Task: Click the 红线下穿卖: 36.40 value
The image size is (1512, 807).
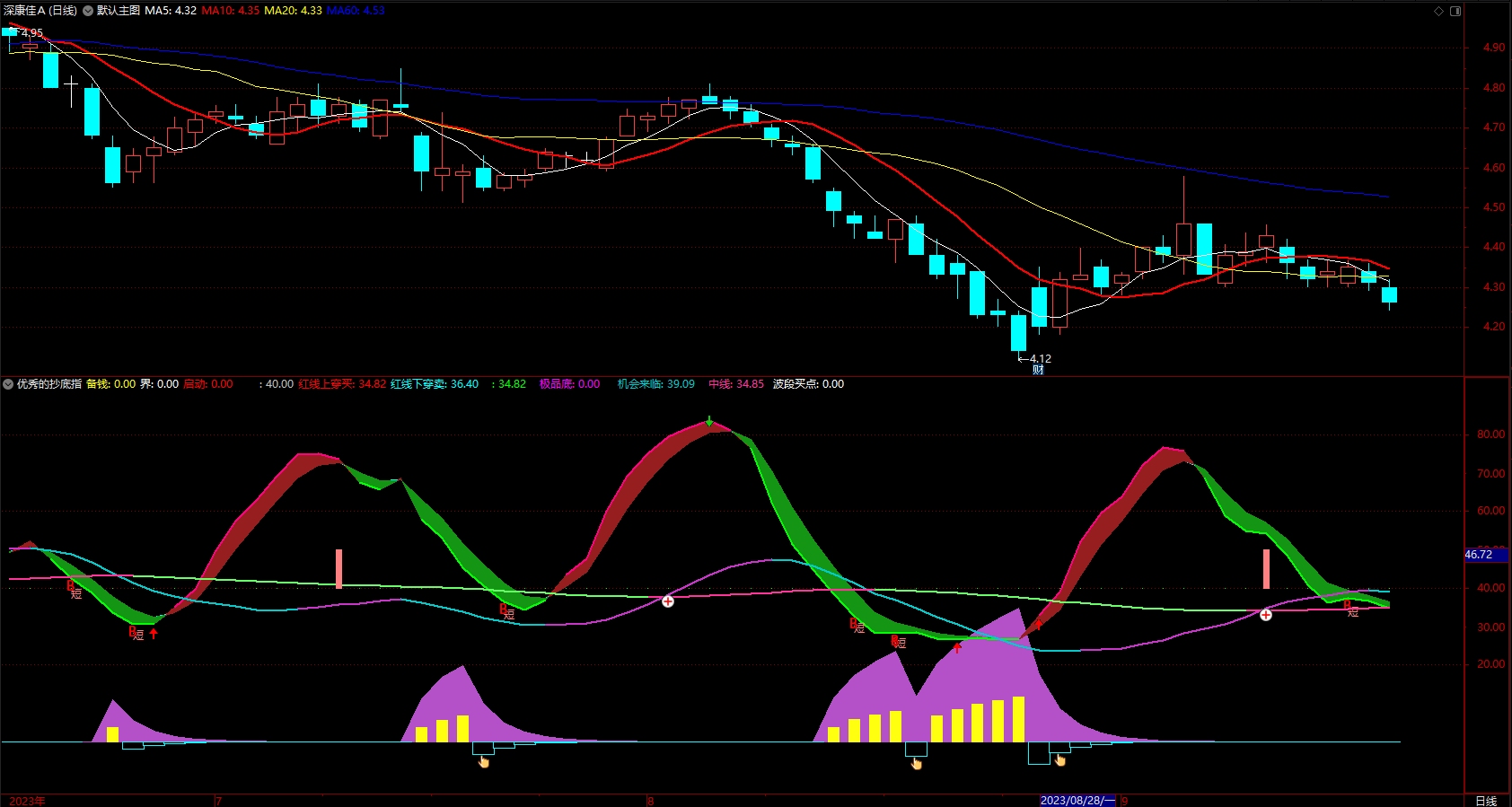Action: click(x=435, y=384)
